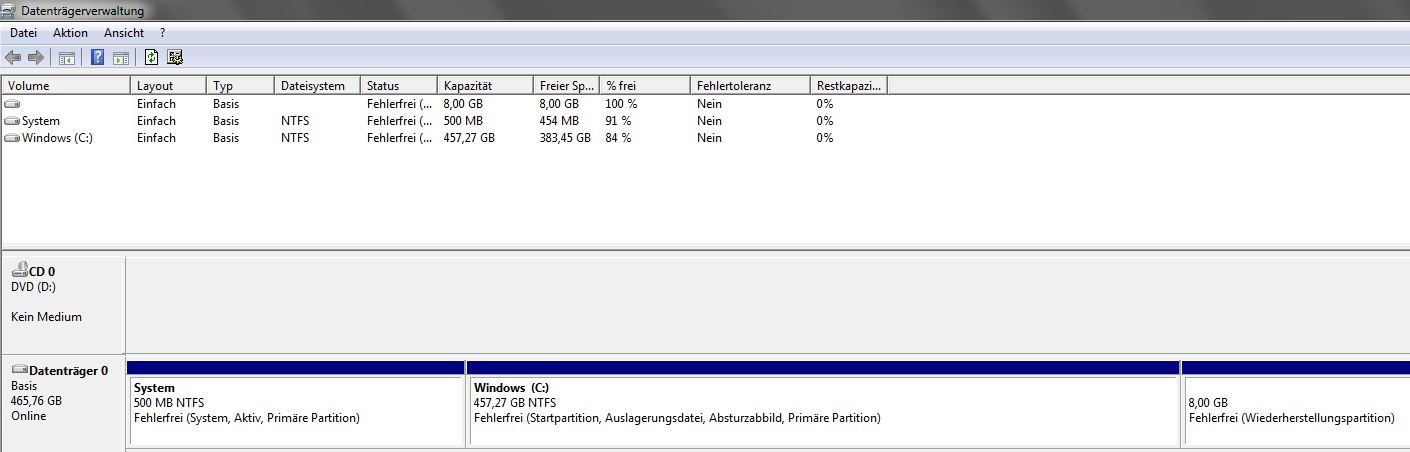Select the 8,00 GB Wiederherstellungspartition block
The width and height of the screenshot is (1410, 452).
point(1296,404)
